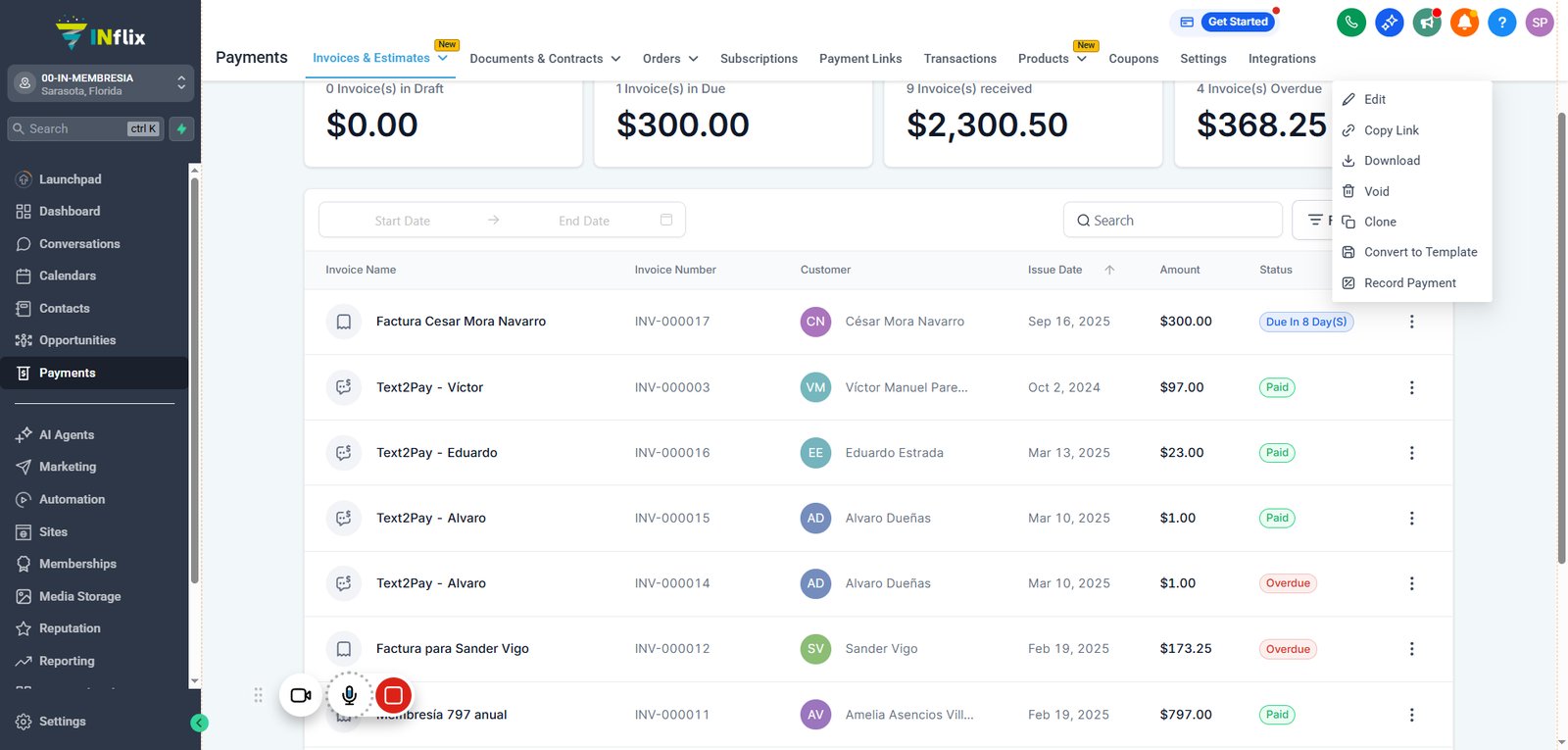Go to Payment Links tab
This screenshot has width=1568, height=750.
[860, 59]
